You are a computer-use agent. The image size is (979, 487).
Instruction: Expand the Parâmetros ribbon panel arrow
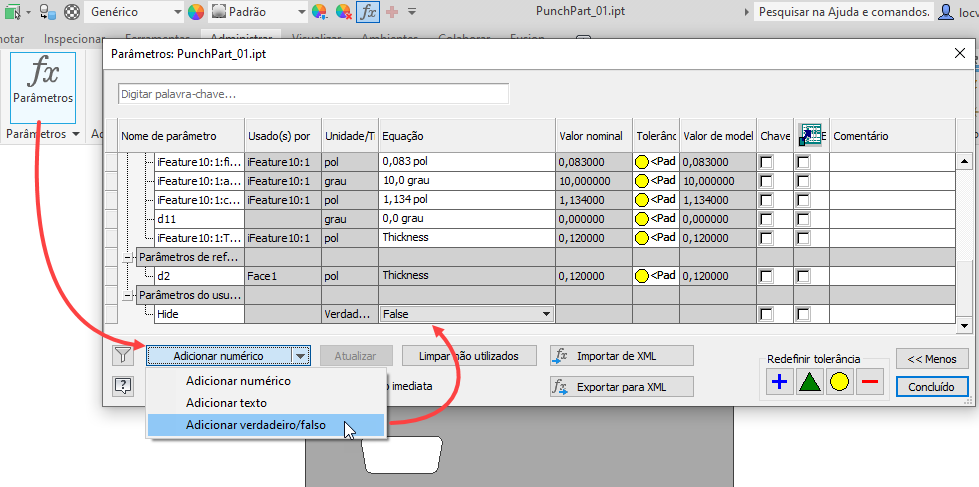pos(76,134)
